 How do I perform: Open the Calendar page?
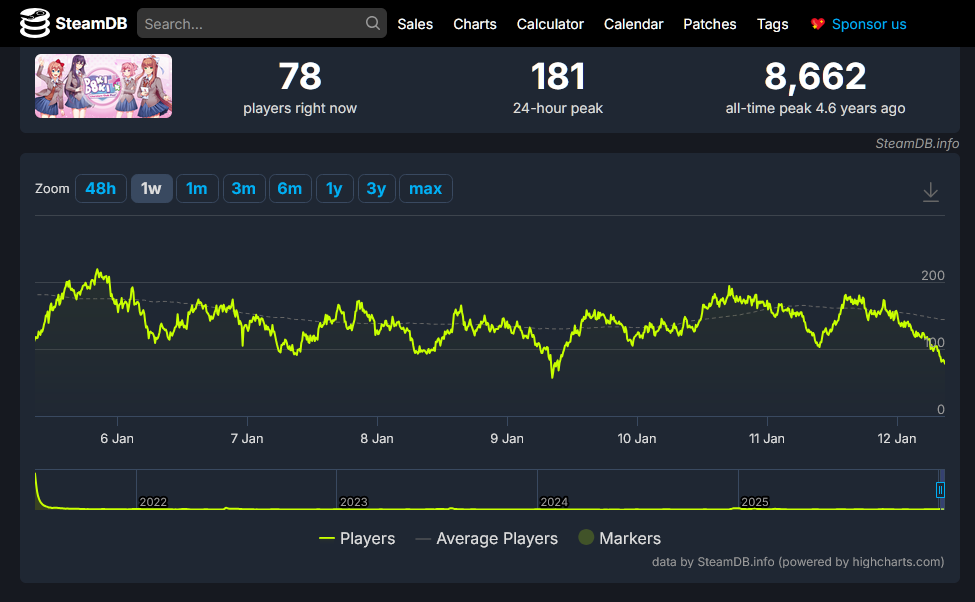coord(633,24)
